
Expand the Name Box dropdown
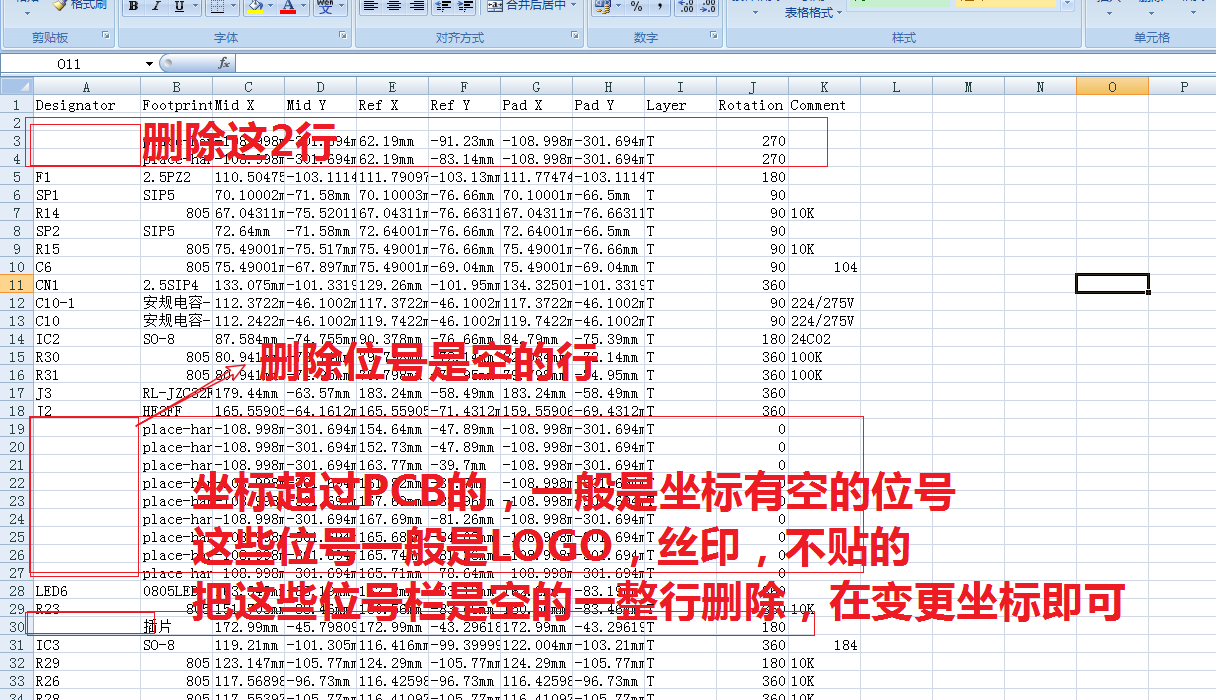(x=150, y=63)
